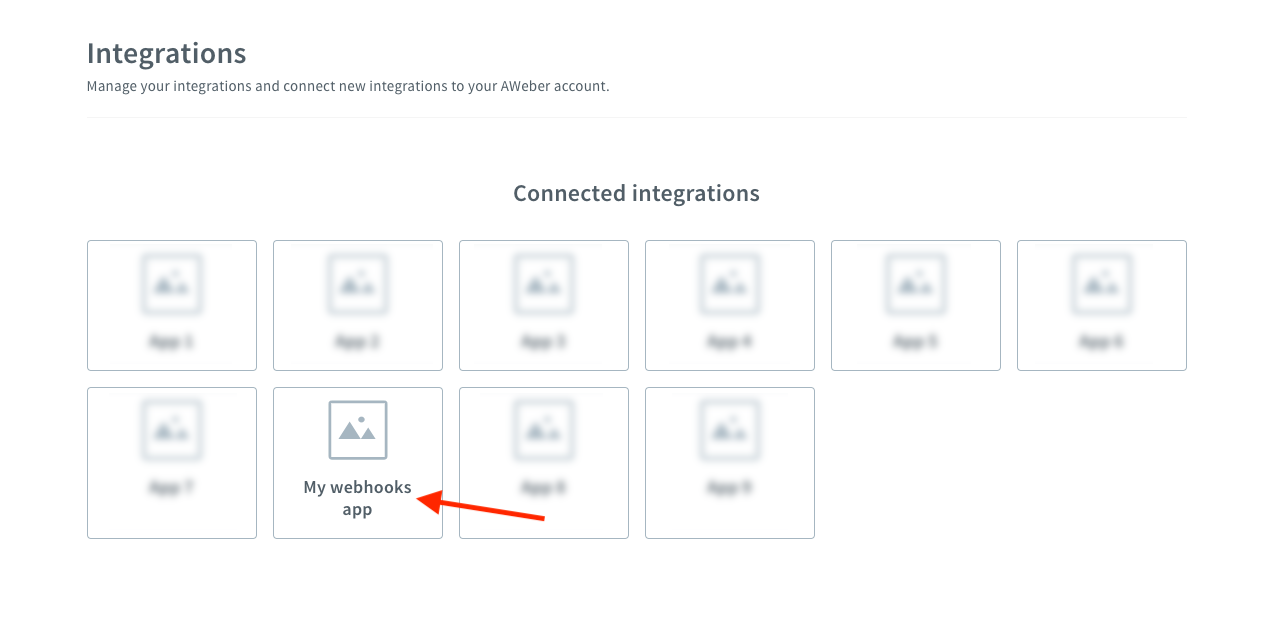The height and width of the screenshot is (629, 1285).
Task: Choose the App 4 label text
Action: tap(730, 342)
